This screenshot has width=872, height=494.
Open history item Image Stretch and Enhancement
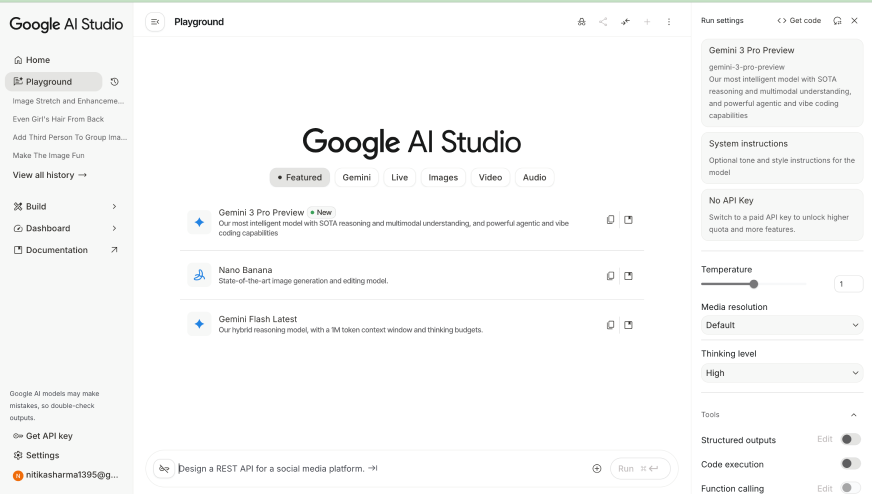68,101
